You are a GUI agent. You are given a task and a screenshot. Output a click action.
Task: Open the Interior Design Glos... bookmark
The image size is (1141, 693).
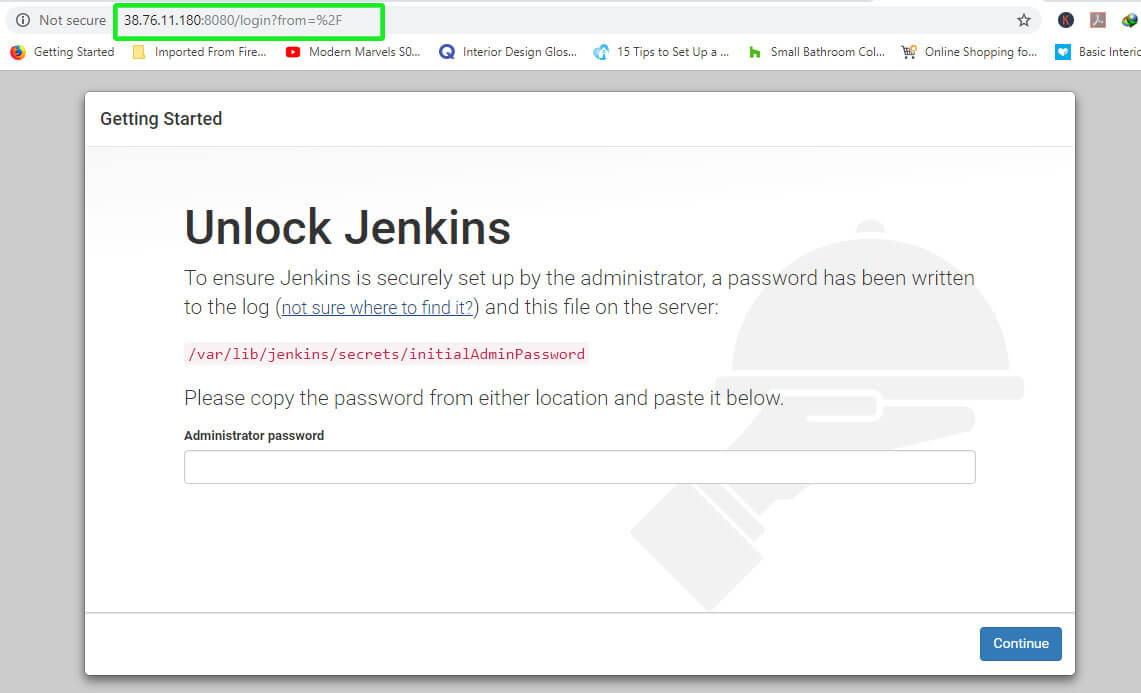(x=508, y=52)
